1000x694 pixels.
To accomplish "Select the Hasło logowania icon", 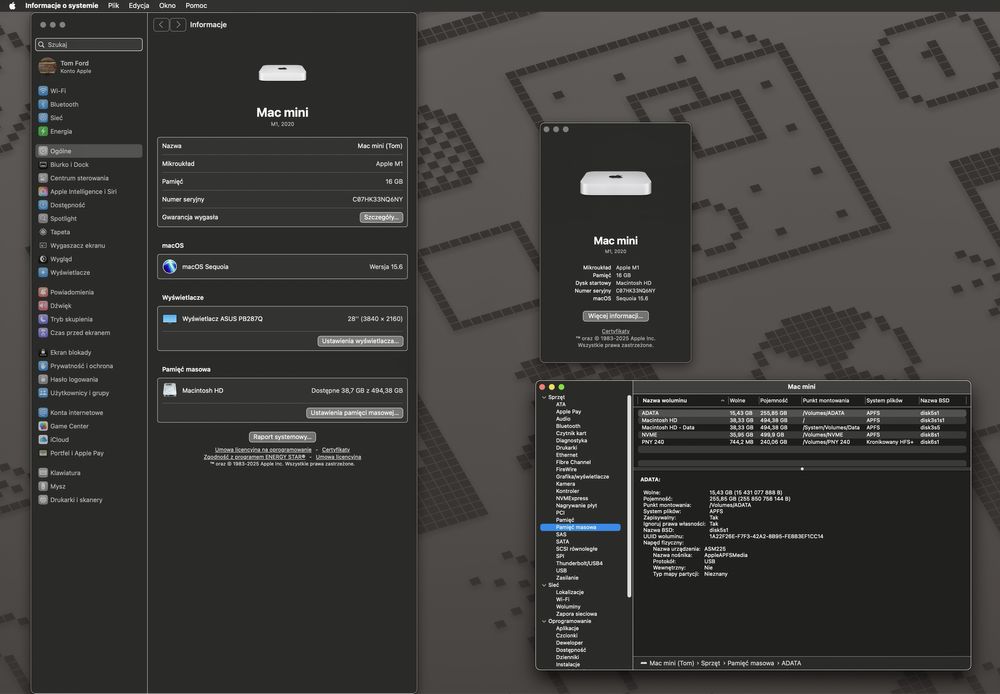I will (x=43, y=379).
